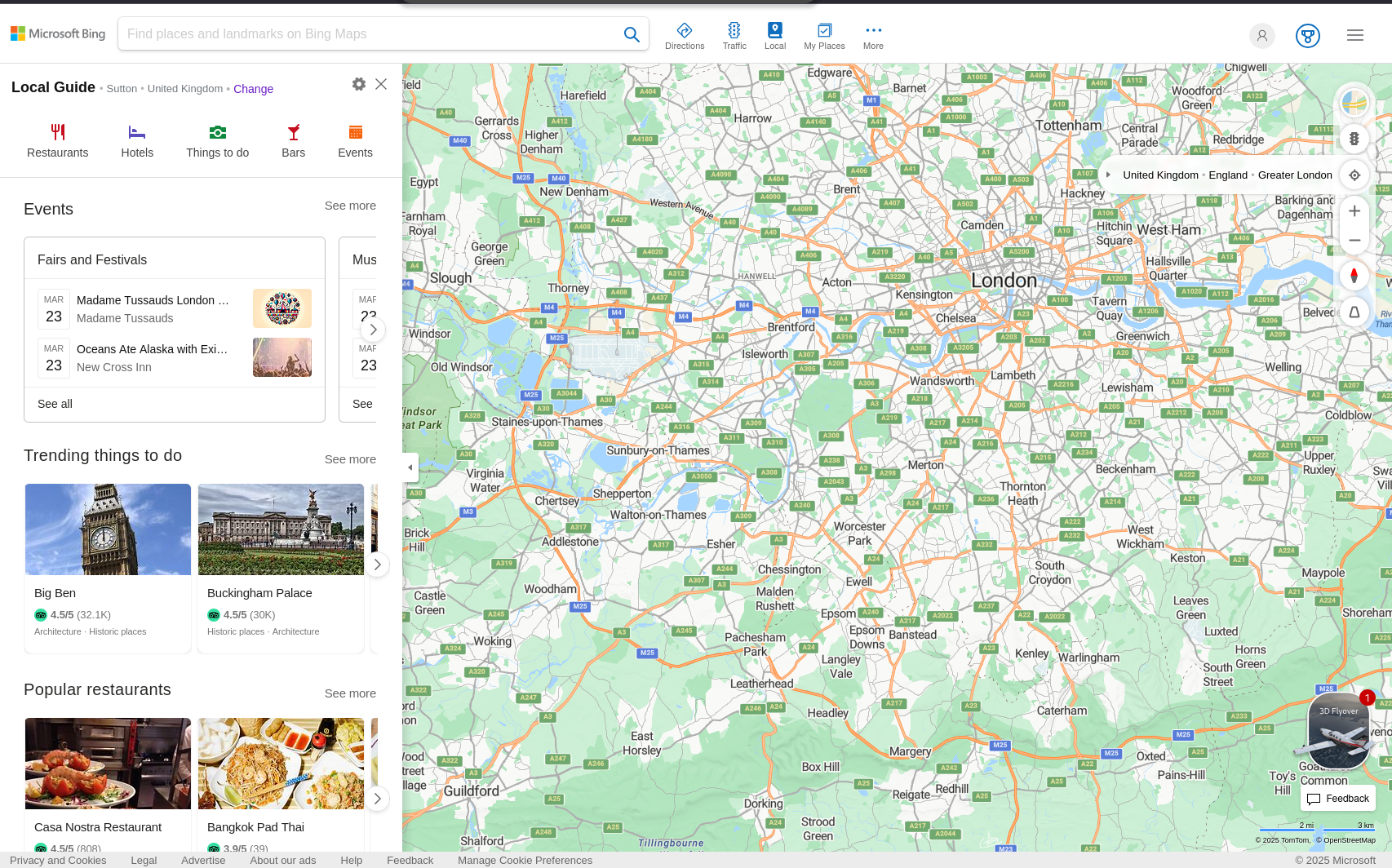Toggle map tilt view button

[1354, 312]
